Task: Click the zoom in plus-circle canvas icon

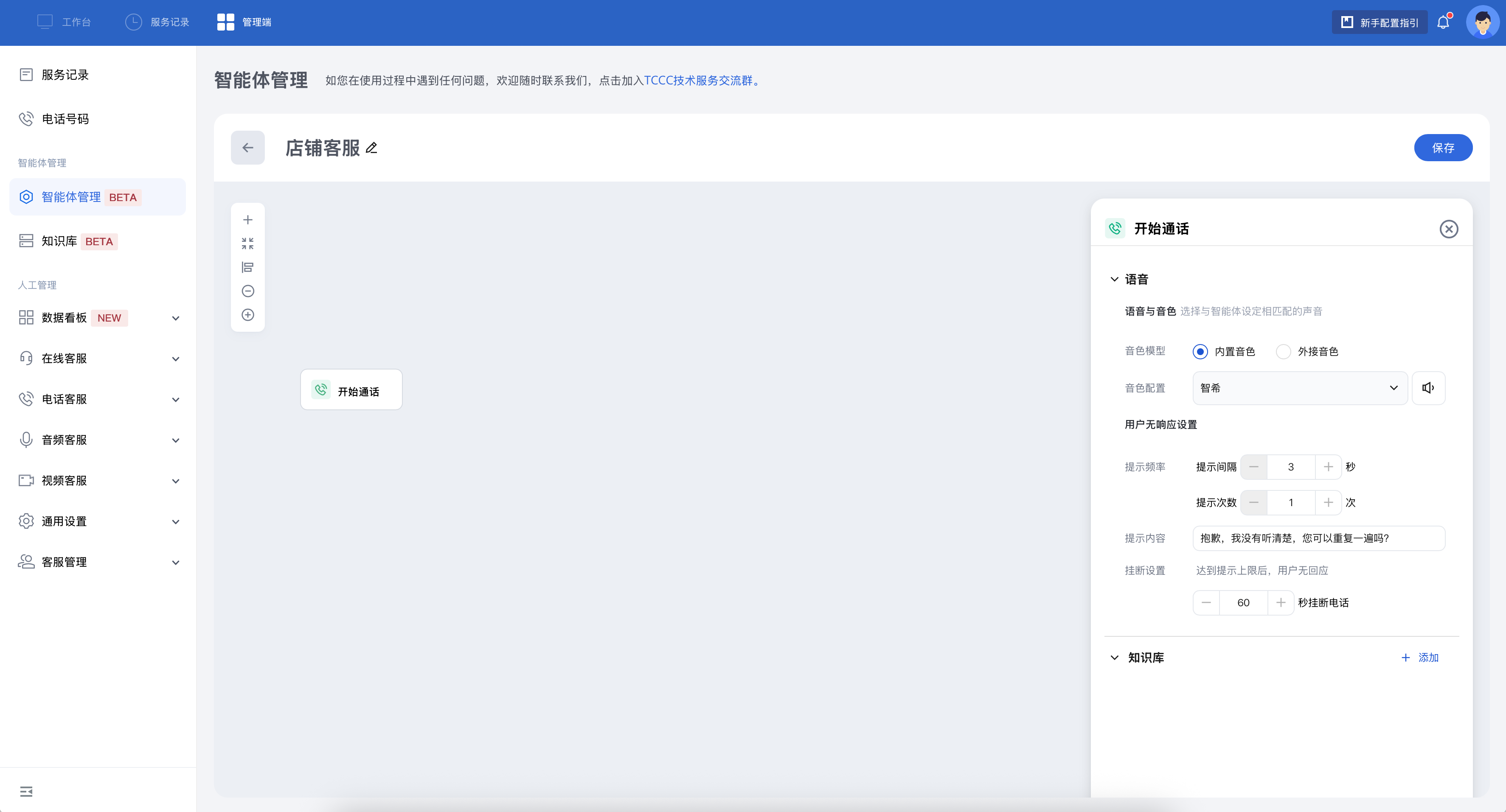Action: point(248,315)
